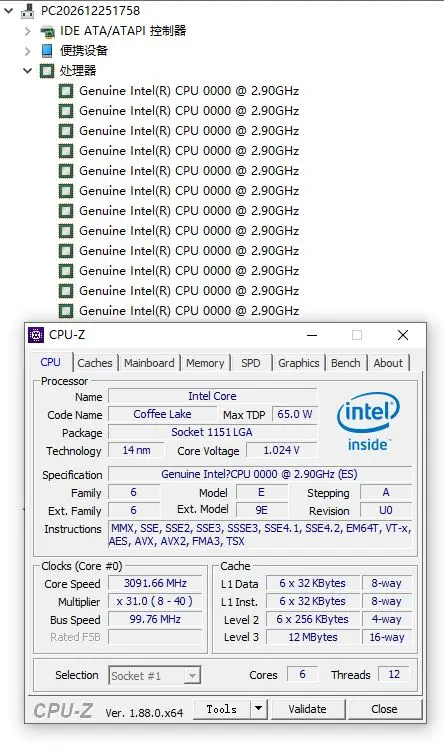Click the computer icon beside PC202612251758
The image size is (444, 747).
pos(28,10)
